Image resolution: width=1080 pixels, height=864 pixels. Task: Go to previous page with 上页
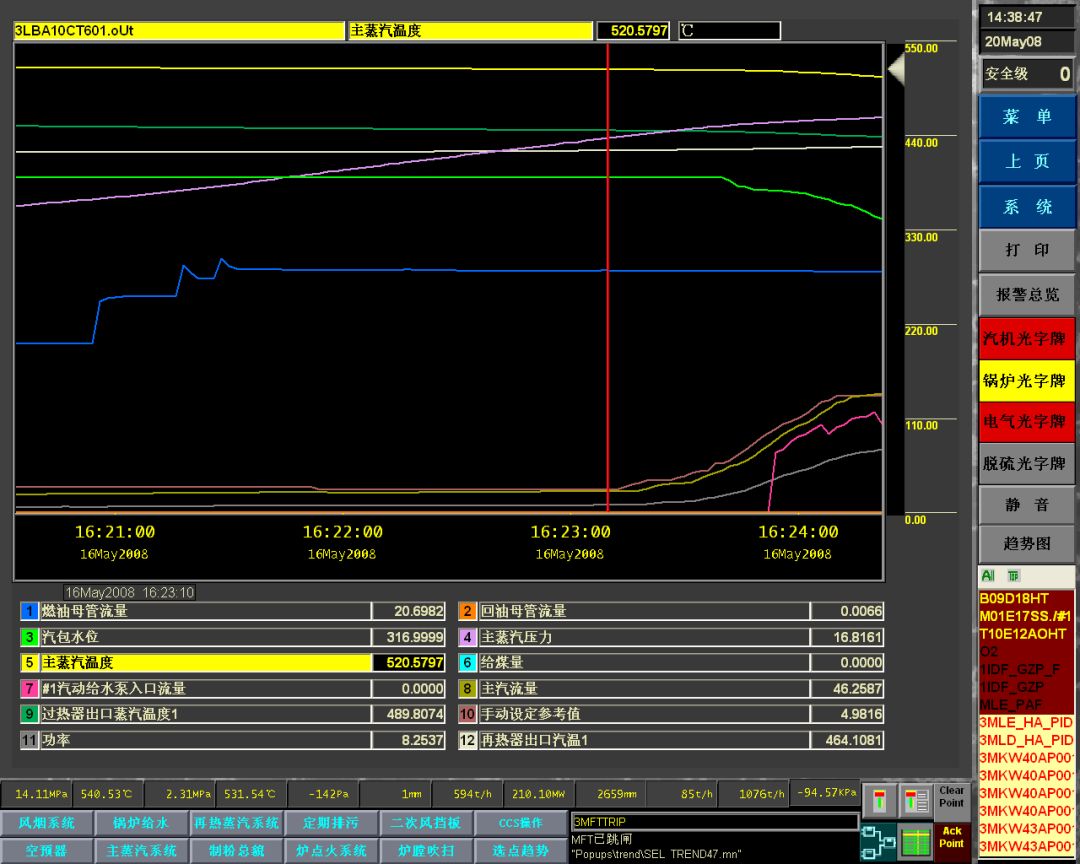(1026, 161)
